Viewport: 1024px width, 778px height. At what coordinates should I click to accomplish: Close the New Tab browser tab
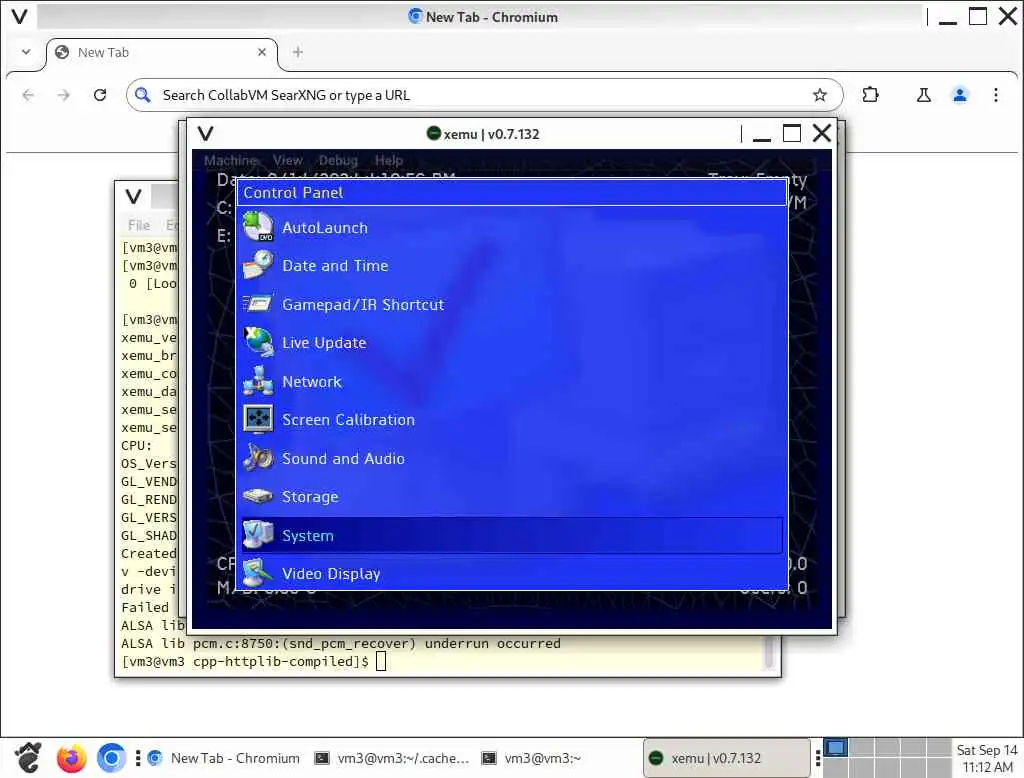point(262,52)
